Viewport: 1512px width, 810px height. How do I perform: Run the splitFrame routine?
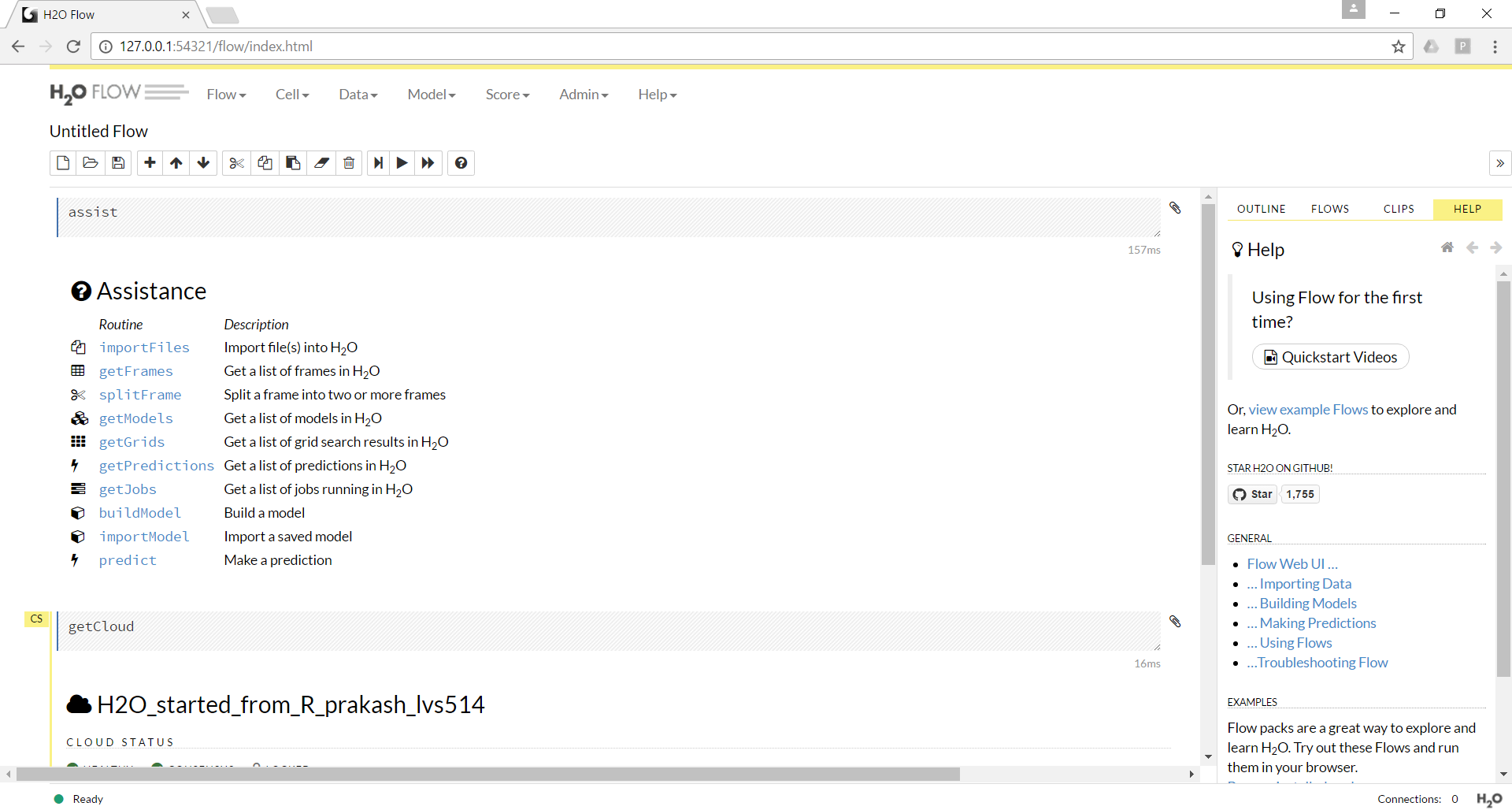[x=140, y=395]
